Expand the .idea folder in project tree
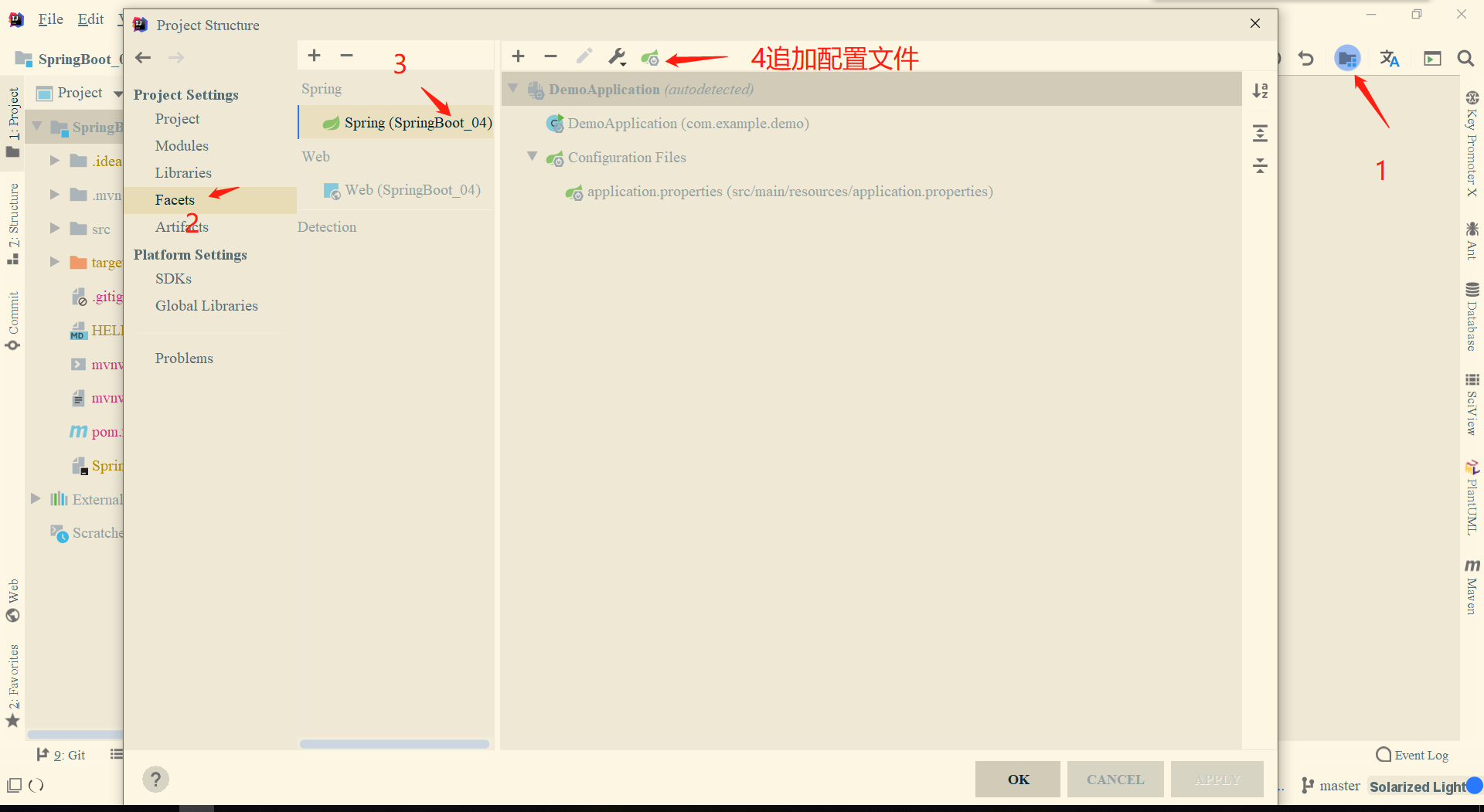 point(55,161)
